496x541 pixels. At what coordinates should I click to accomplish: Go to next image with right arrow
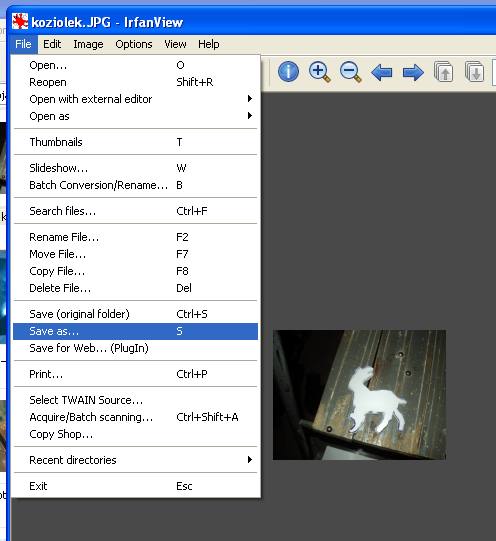[x=413, y=72]
